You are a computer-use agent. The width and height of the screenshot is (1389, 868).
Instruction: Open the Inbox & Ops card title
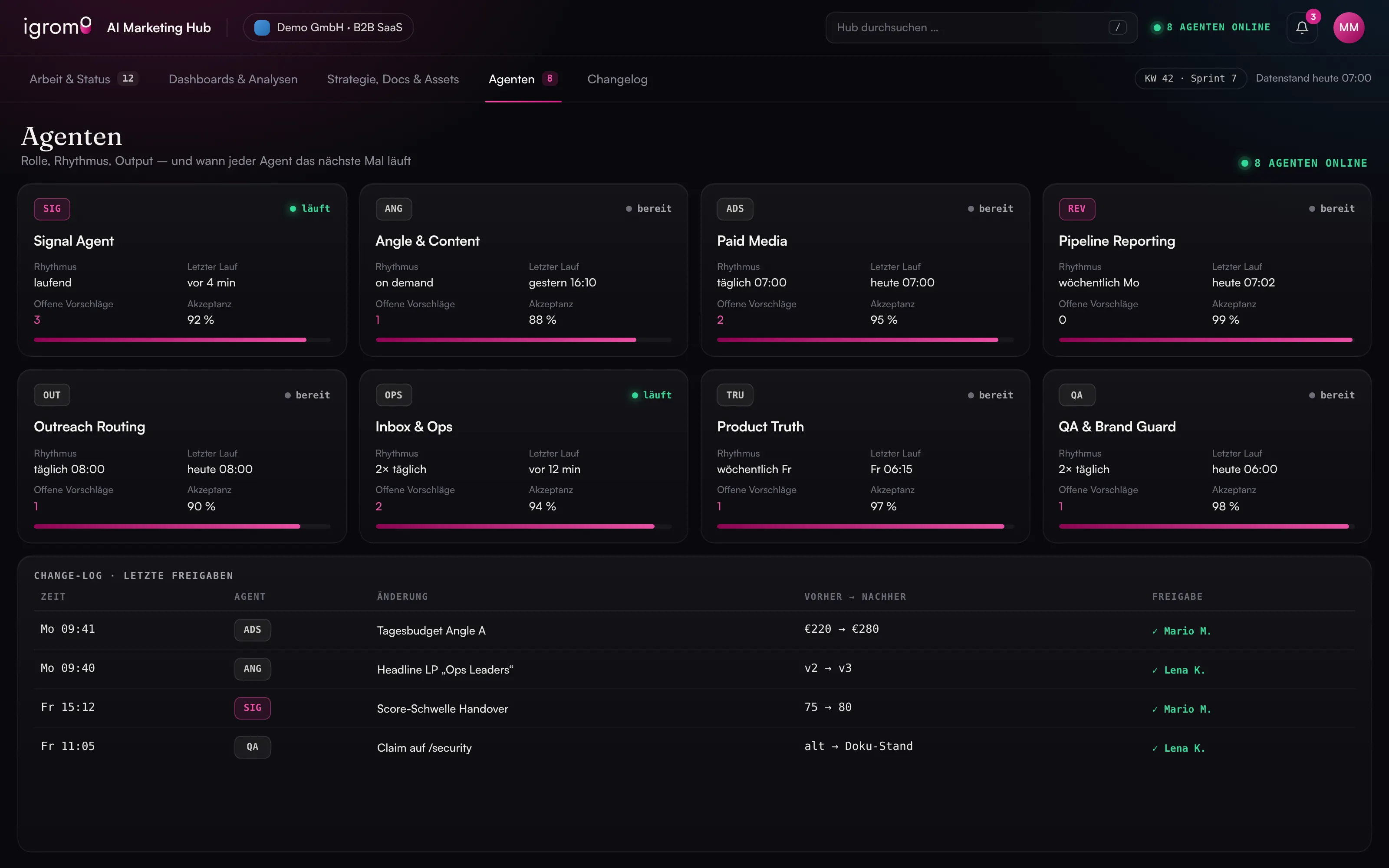413,427
